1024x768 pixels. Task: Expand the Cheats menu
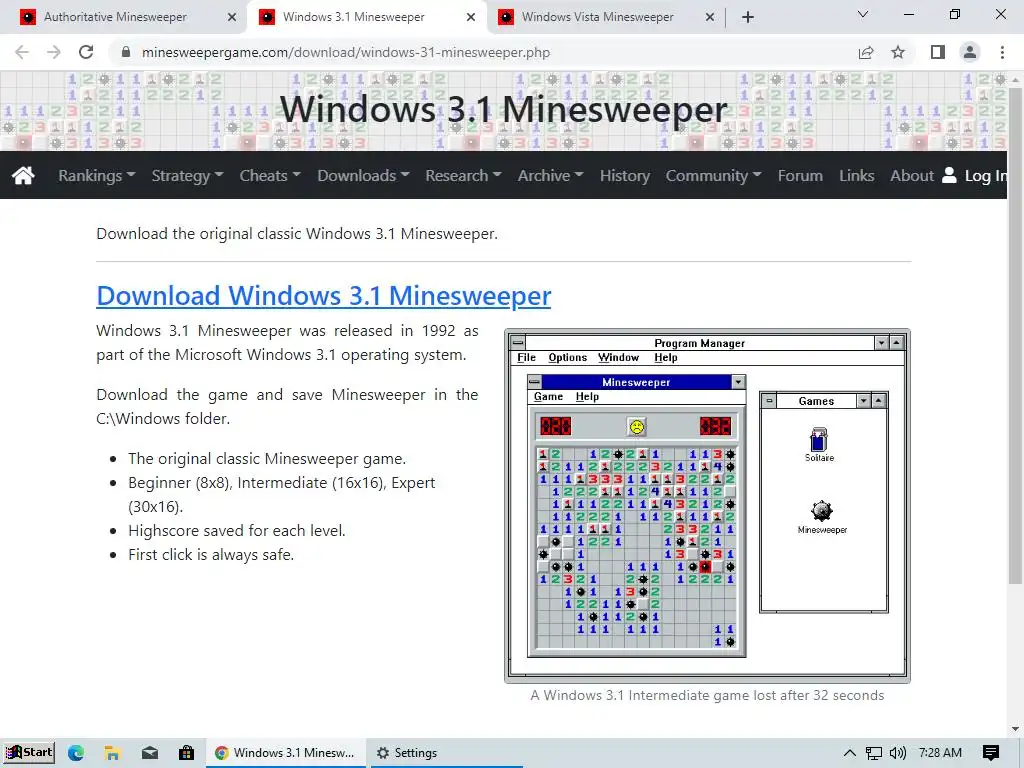pyautogui.click(x=270, y=176)
